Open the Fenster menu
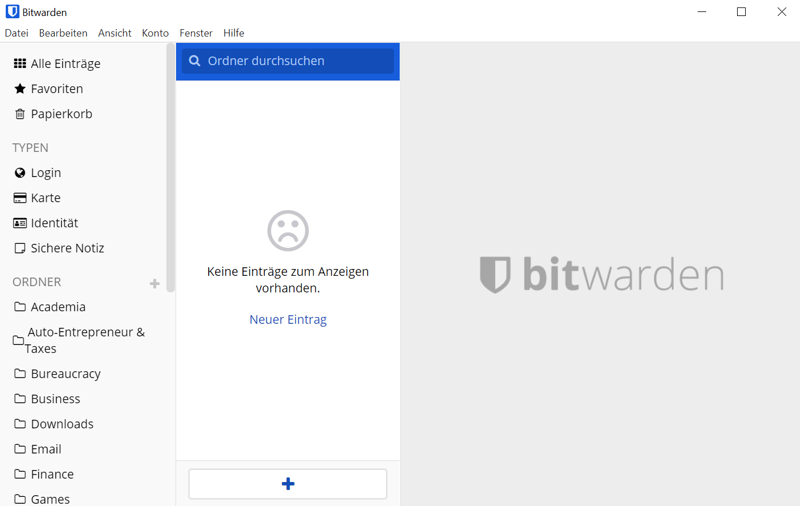 click(196, 33)
